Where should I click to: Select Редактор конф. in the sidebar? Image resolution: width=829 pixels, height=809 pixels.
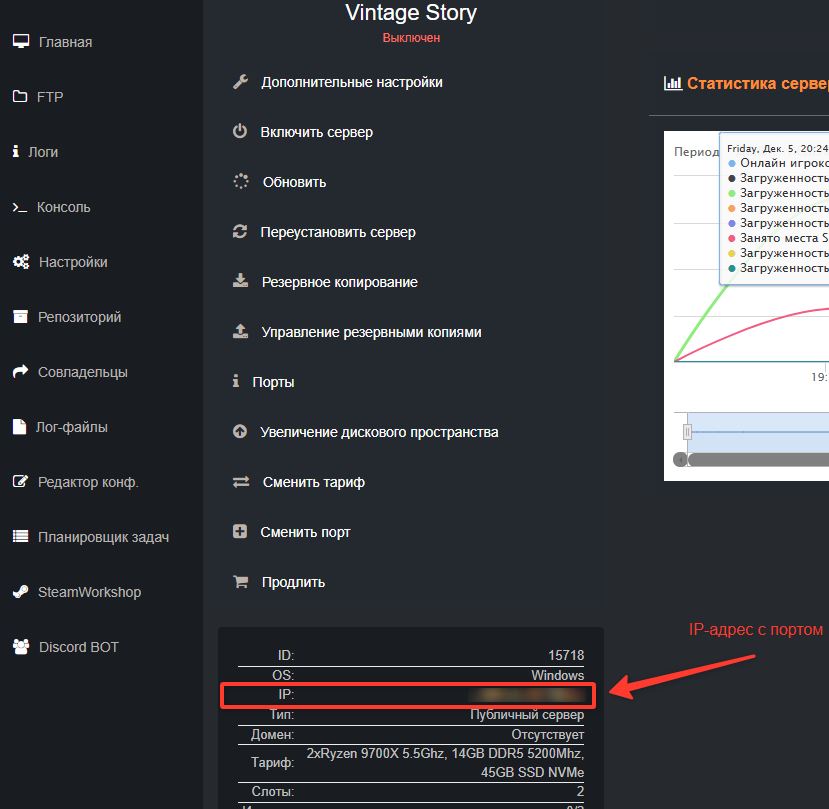click(x=88, y=482)
